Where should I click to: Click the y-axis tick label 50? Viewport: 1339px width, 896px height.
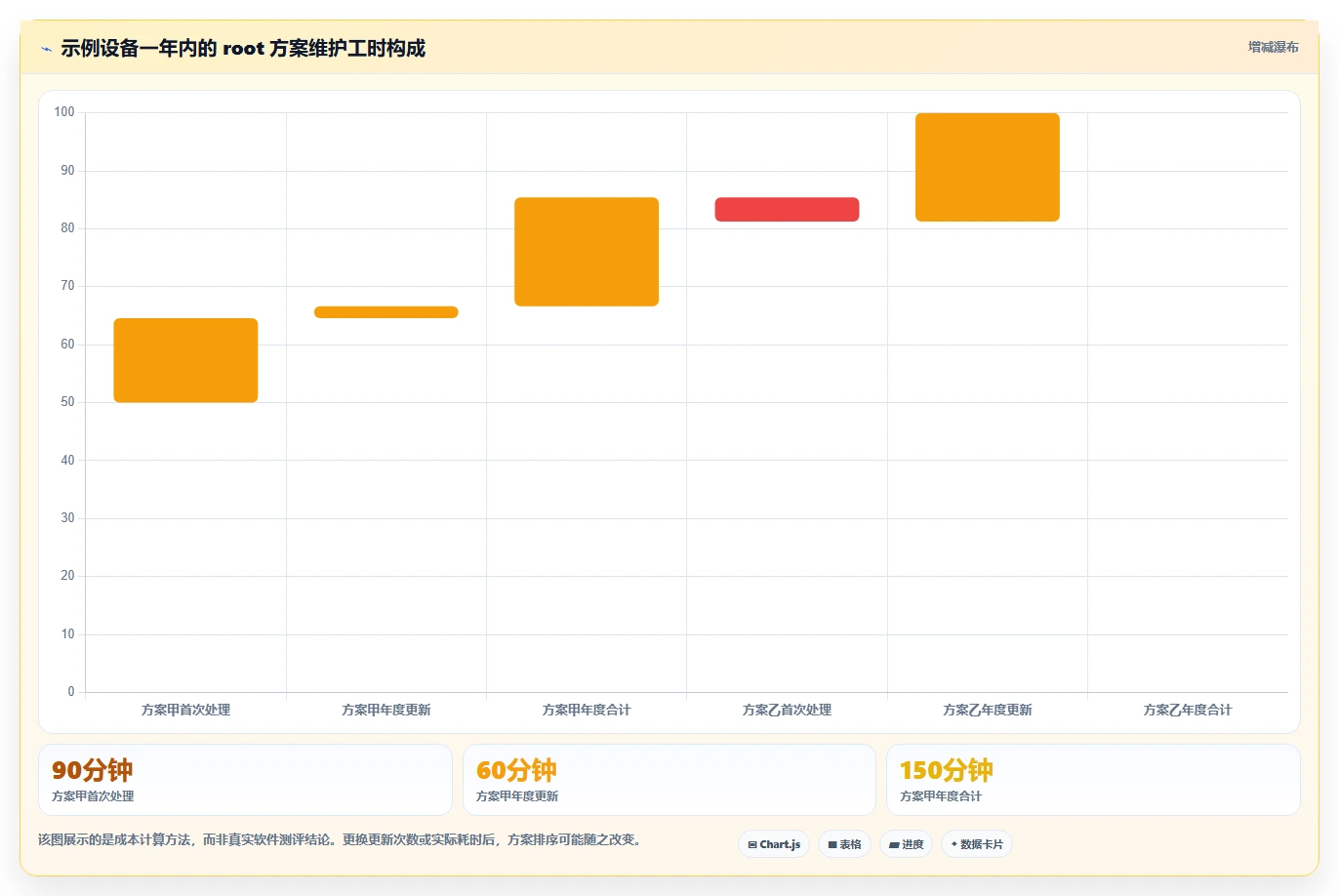(67, 402)
